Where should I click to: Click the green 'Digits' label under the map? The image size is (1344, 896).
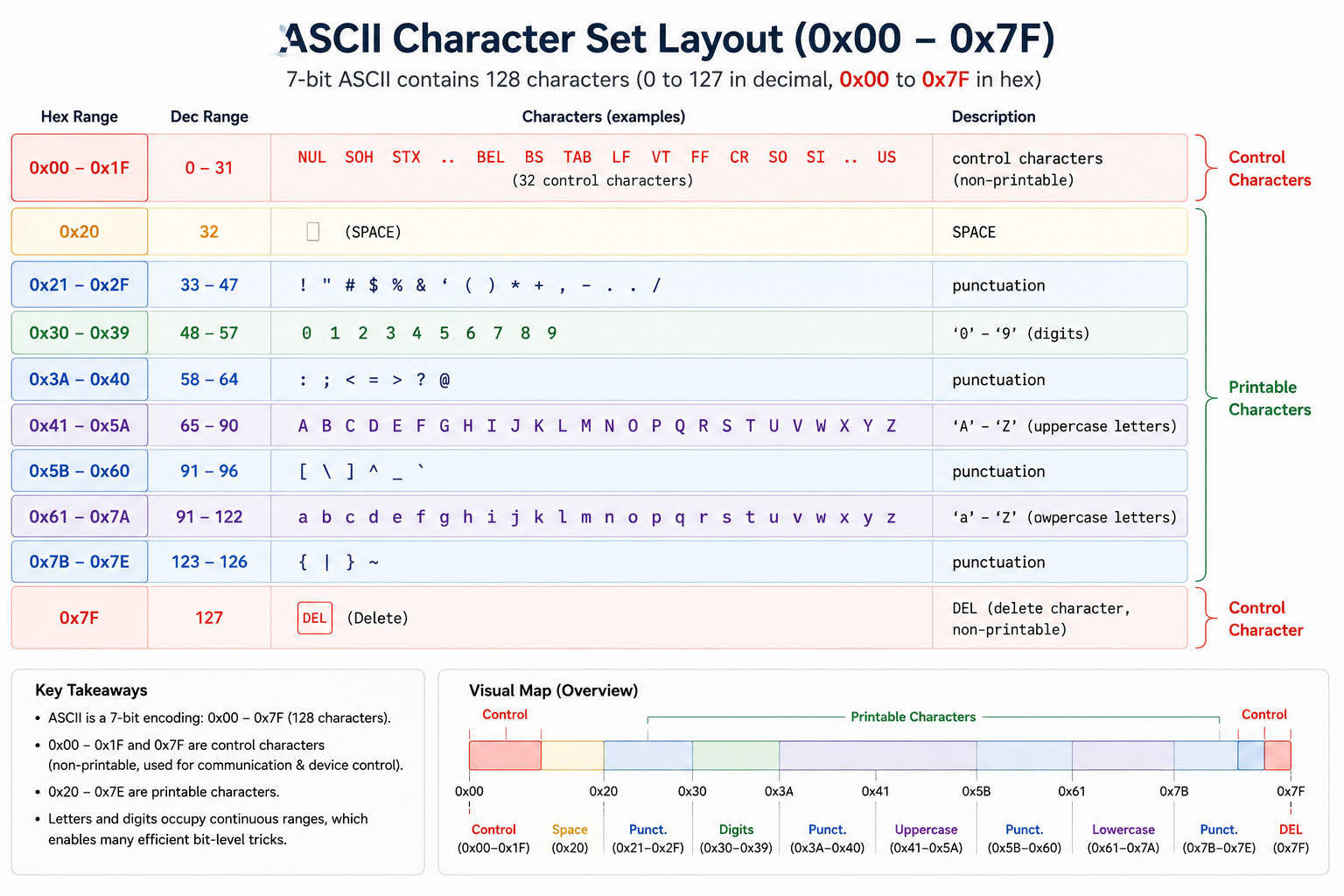point(736,829)
